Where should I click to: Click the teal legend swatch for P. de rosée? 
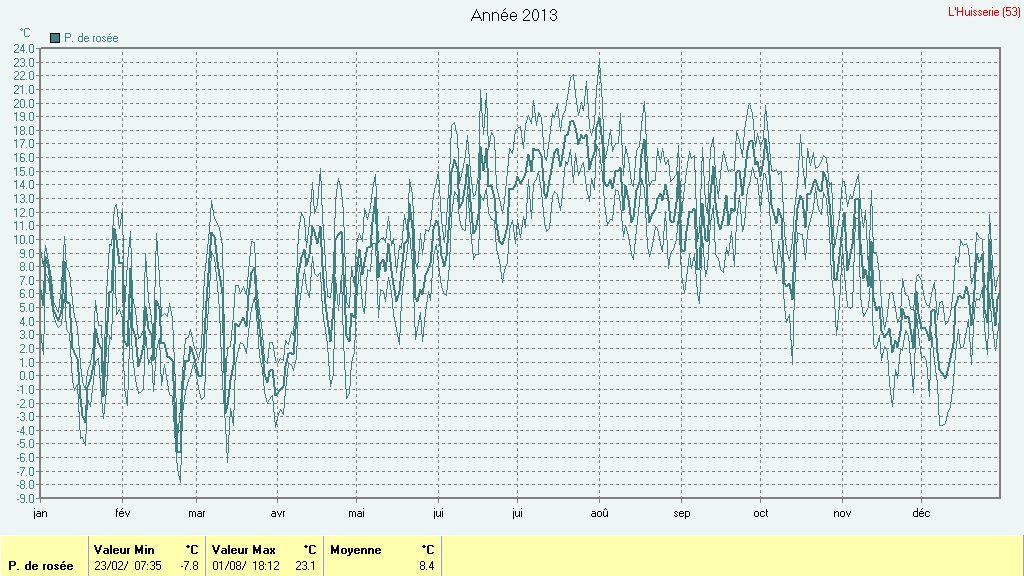55,39
